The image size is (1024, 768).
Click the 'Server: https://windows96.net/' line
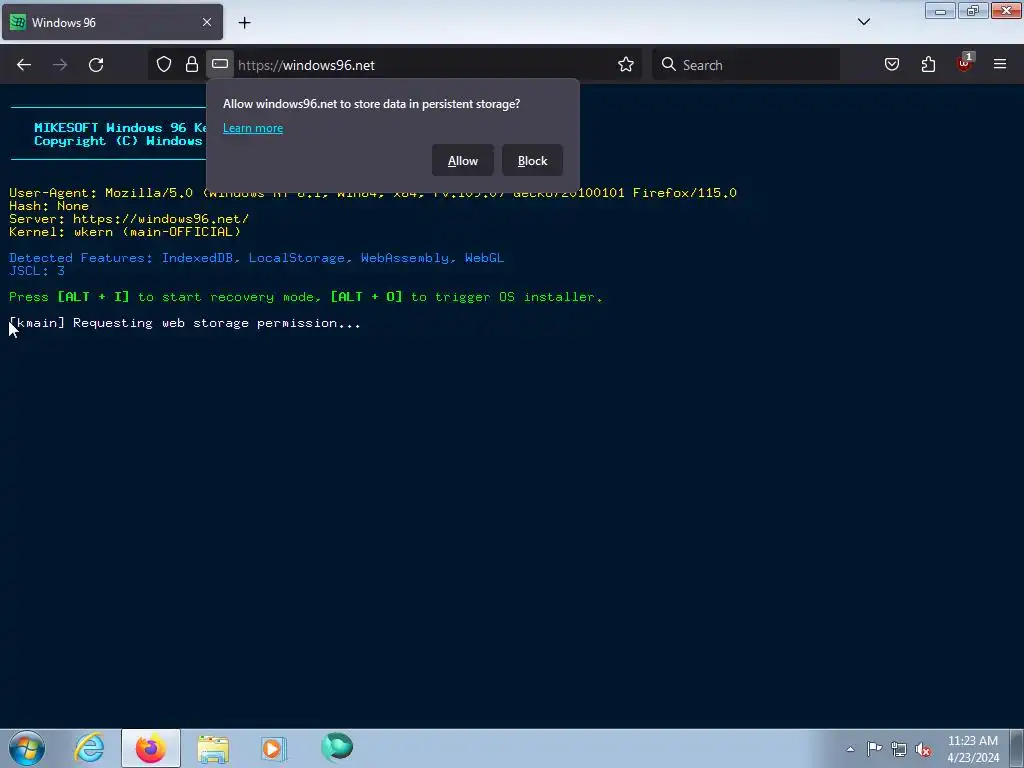(129, 219)
